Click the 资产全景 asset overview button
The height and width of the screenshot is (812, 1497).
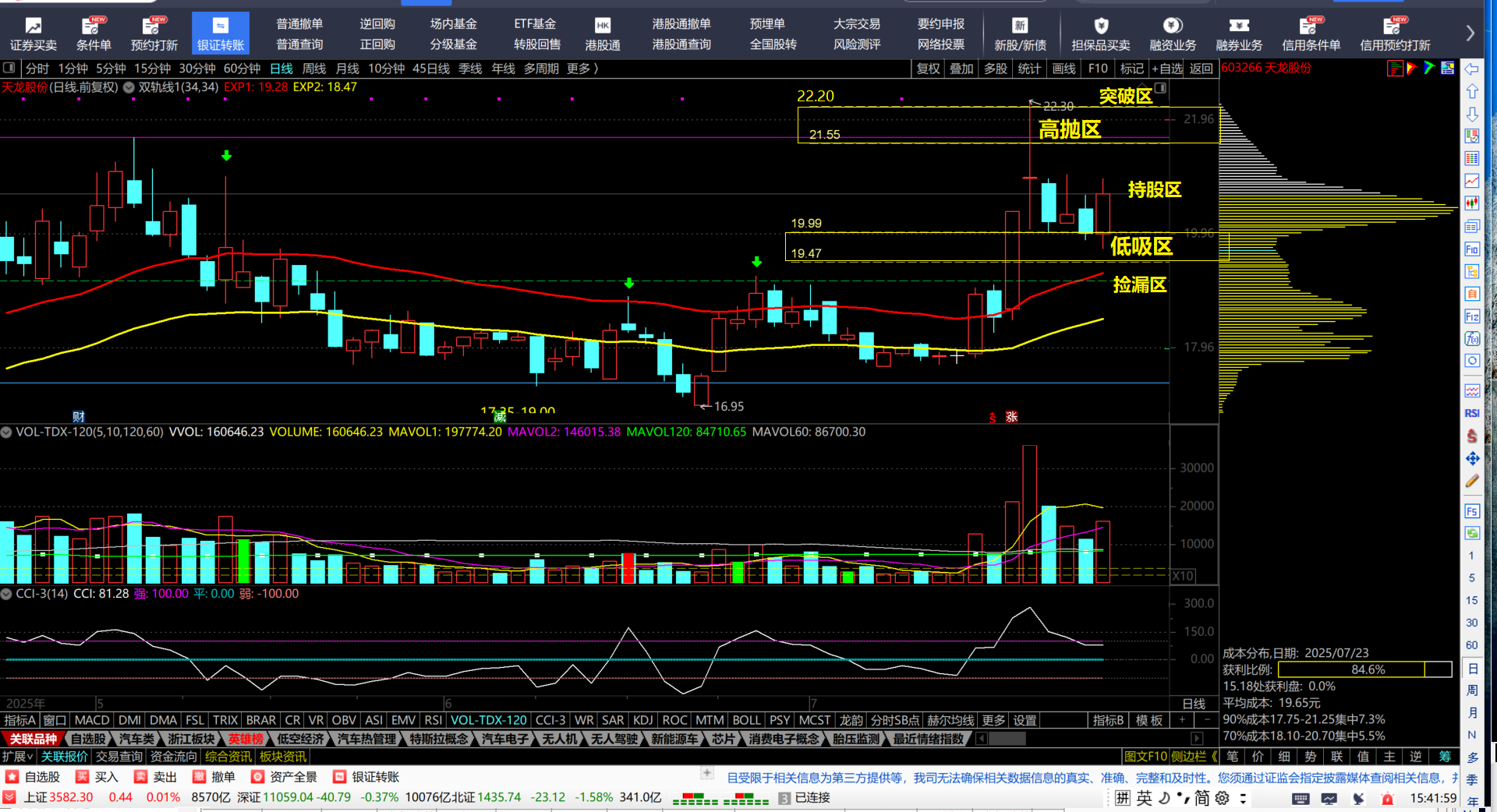pos(284,777)
